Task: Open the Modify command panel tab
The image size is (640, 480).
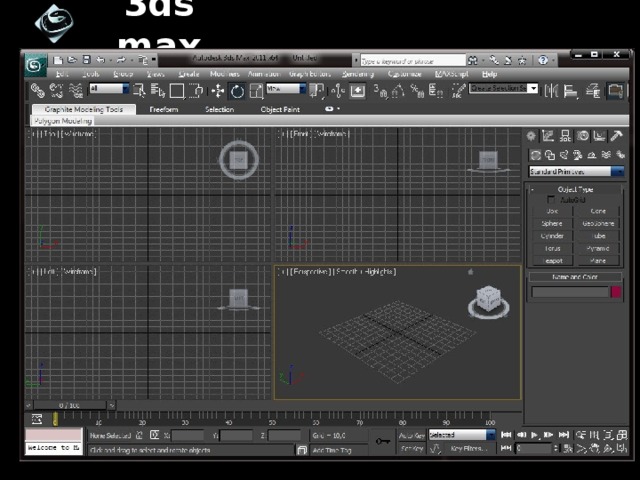Action: [x=548, y=136]
